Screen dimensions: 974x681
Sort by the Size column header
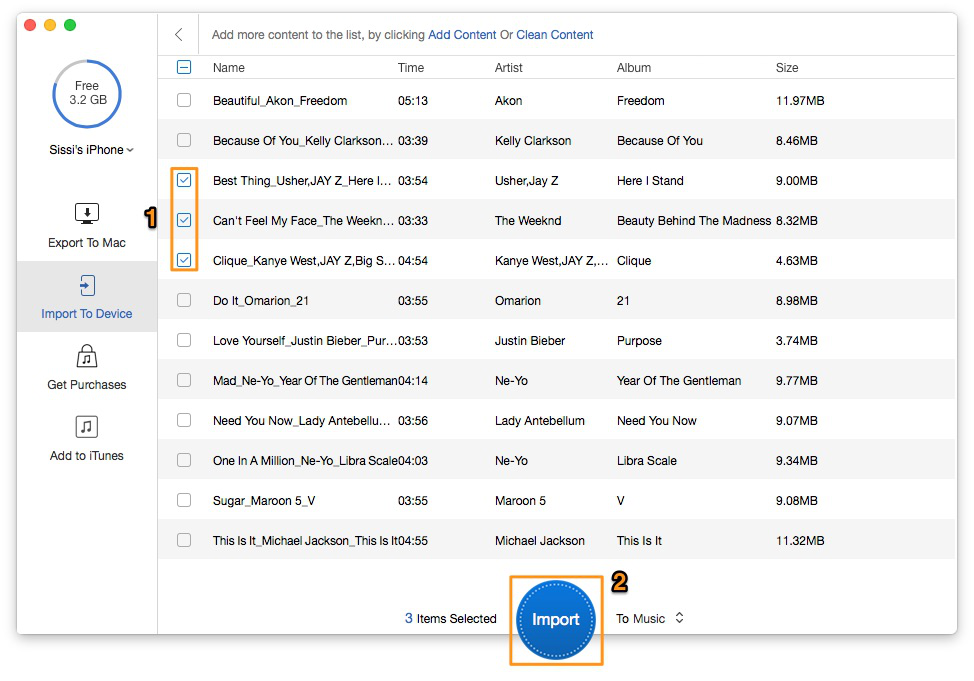click(787, 68)
